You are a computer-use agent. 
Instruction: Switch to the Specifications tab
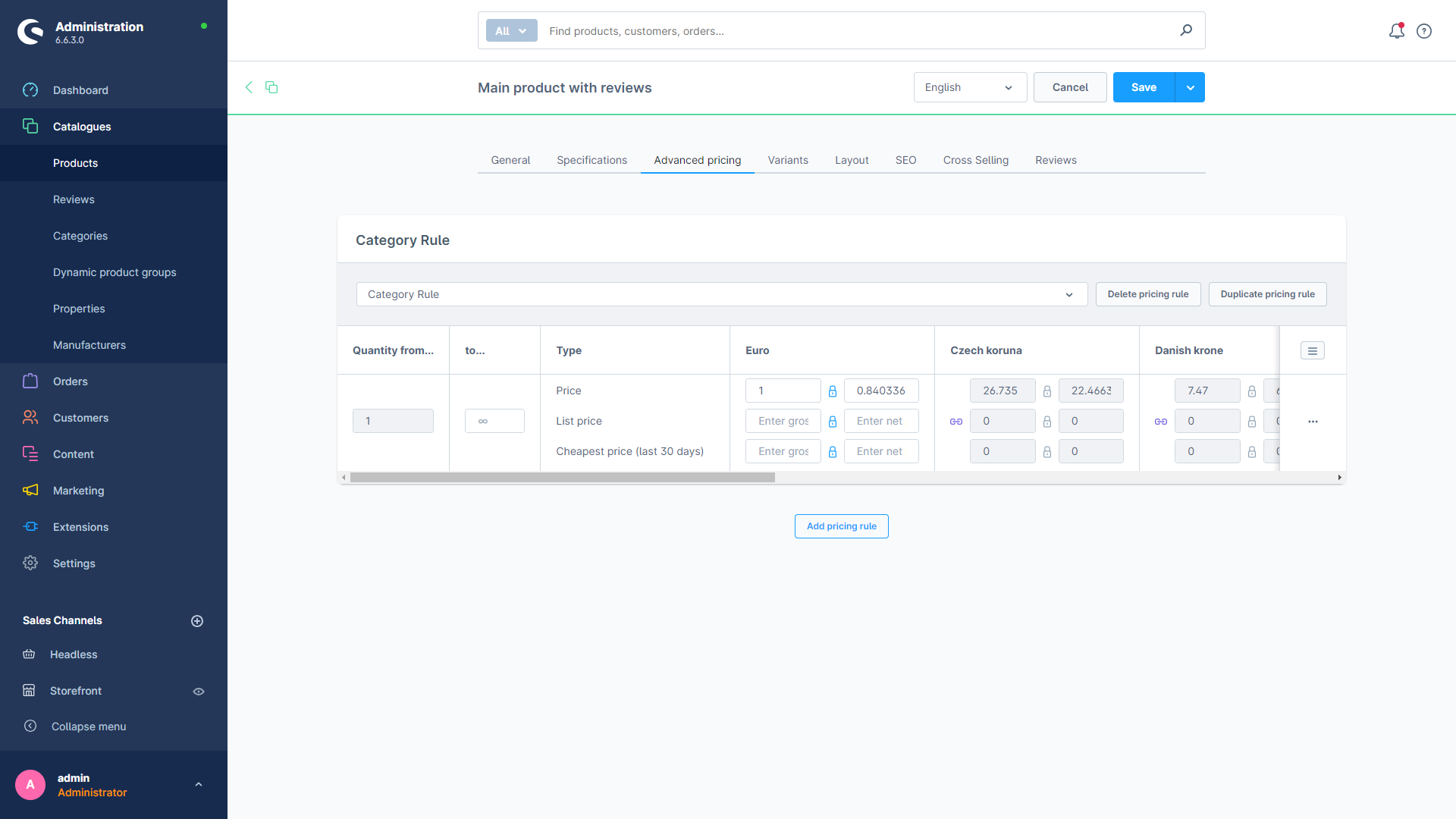tap(591, 160)
